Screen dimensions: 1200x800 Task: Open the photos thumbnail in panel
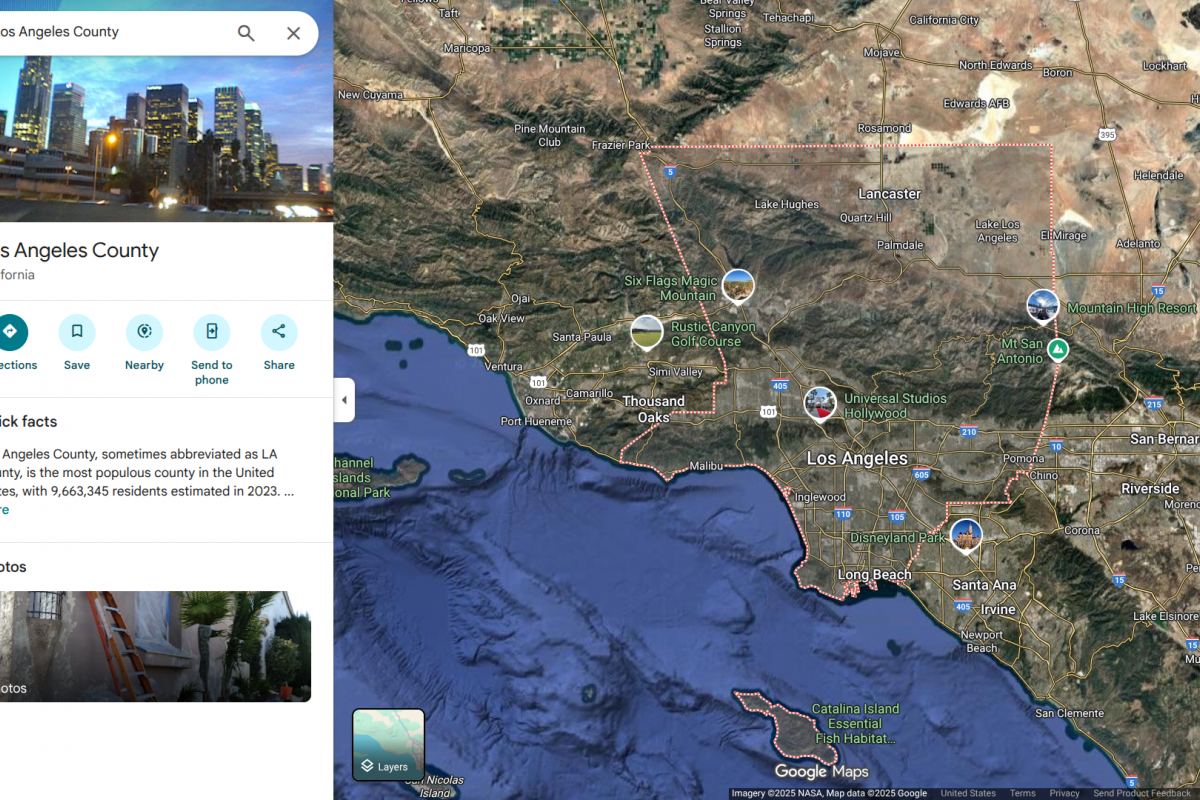coord(155,646)
